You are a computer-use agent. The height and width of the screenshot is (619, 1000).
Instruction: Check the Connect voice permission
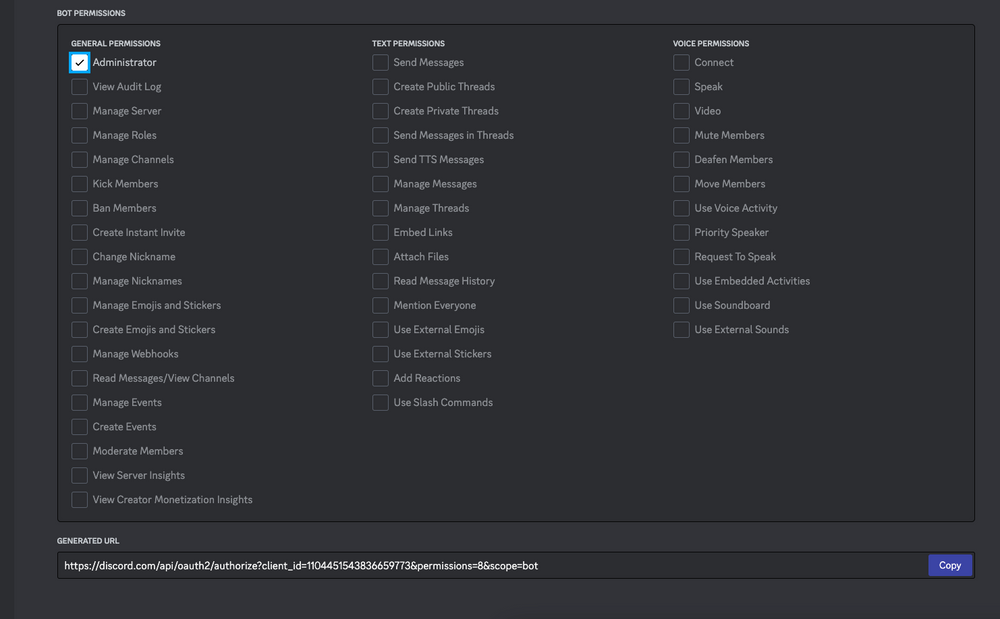(x=681, y=62)
